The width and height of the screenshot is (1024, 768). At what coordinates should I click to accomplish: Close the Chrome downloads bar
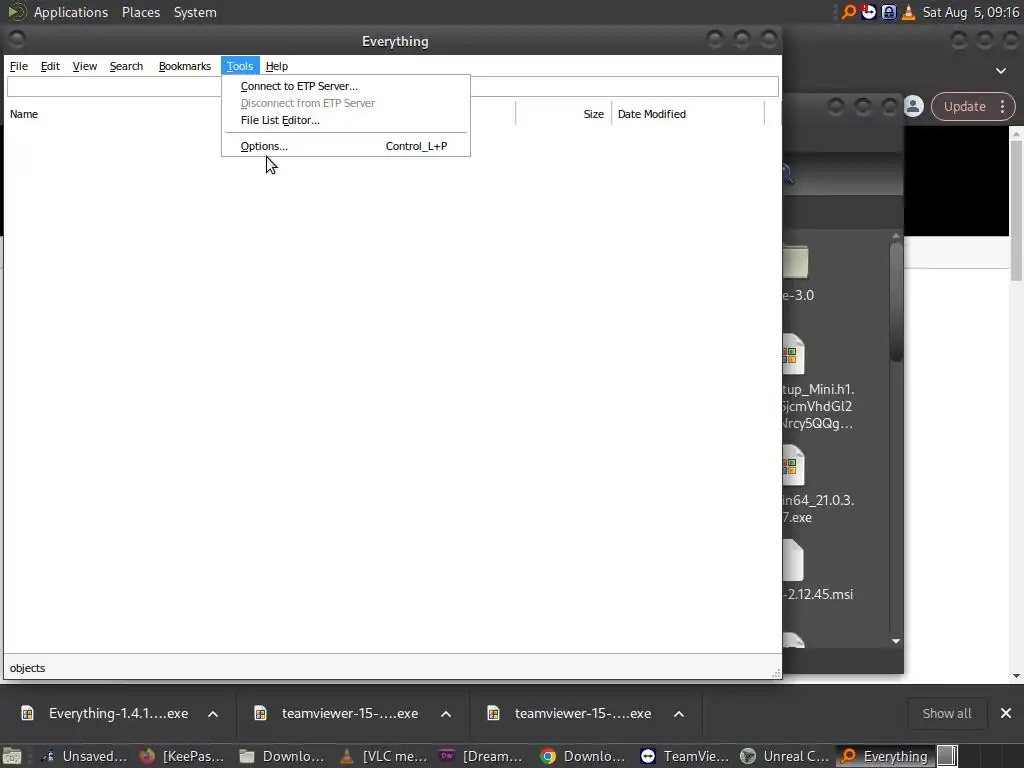pyautogui.click(x=1006, y=713)
